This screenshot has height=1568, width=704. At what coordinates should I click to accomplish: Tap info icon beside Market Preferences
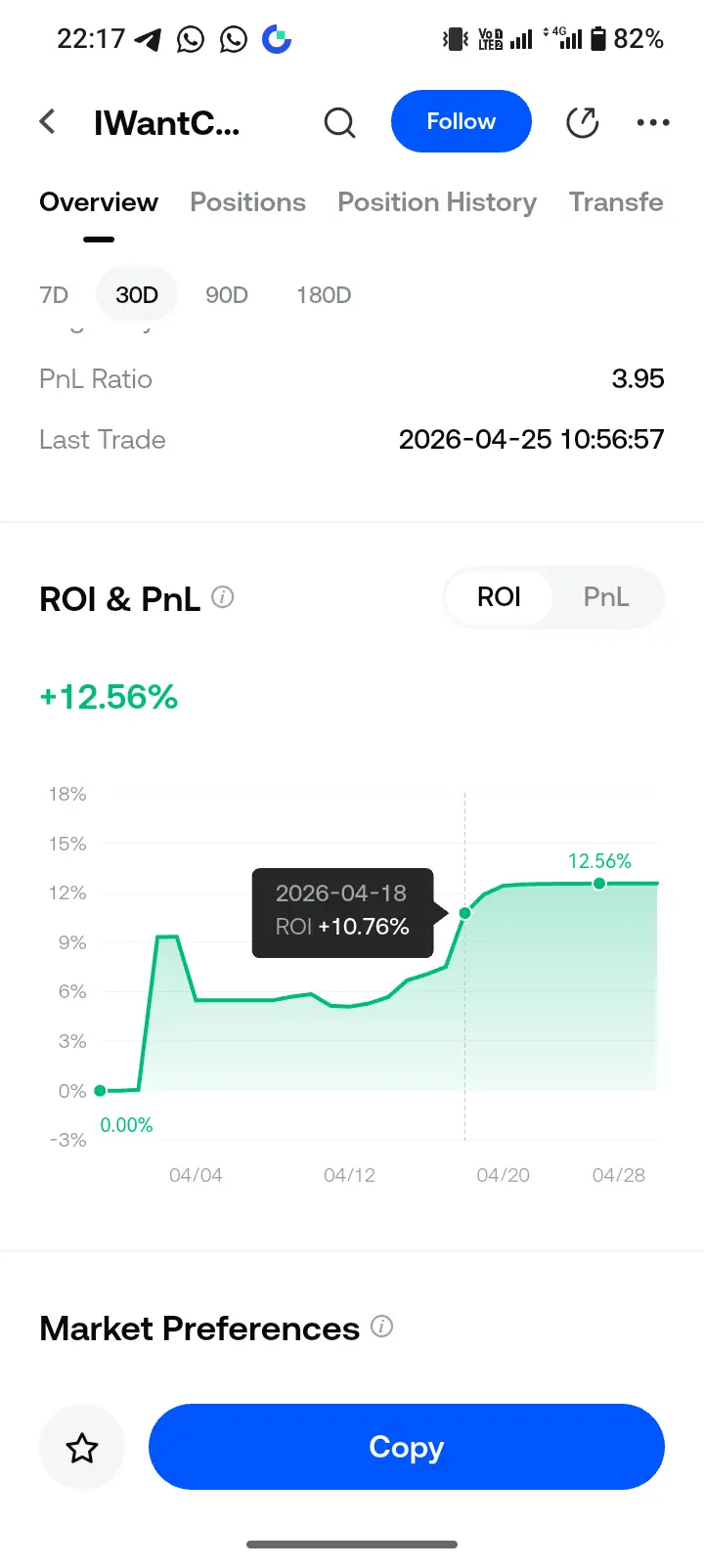pos(382,1327)
